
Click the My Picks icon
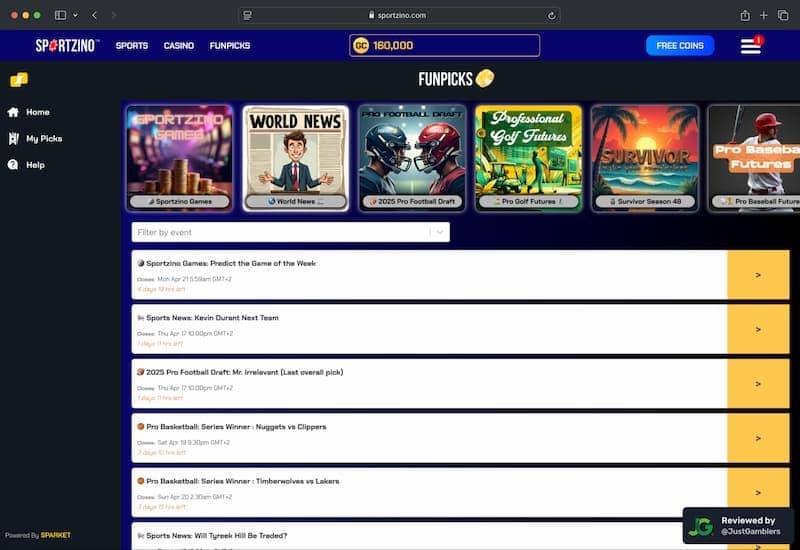13,139
